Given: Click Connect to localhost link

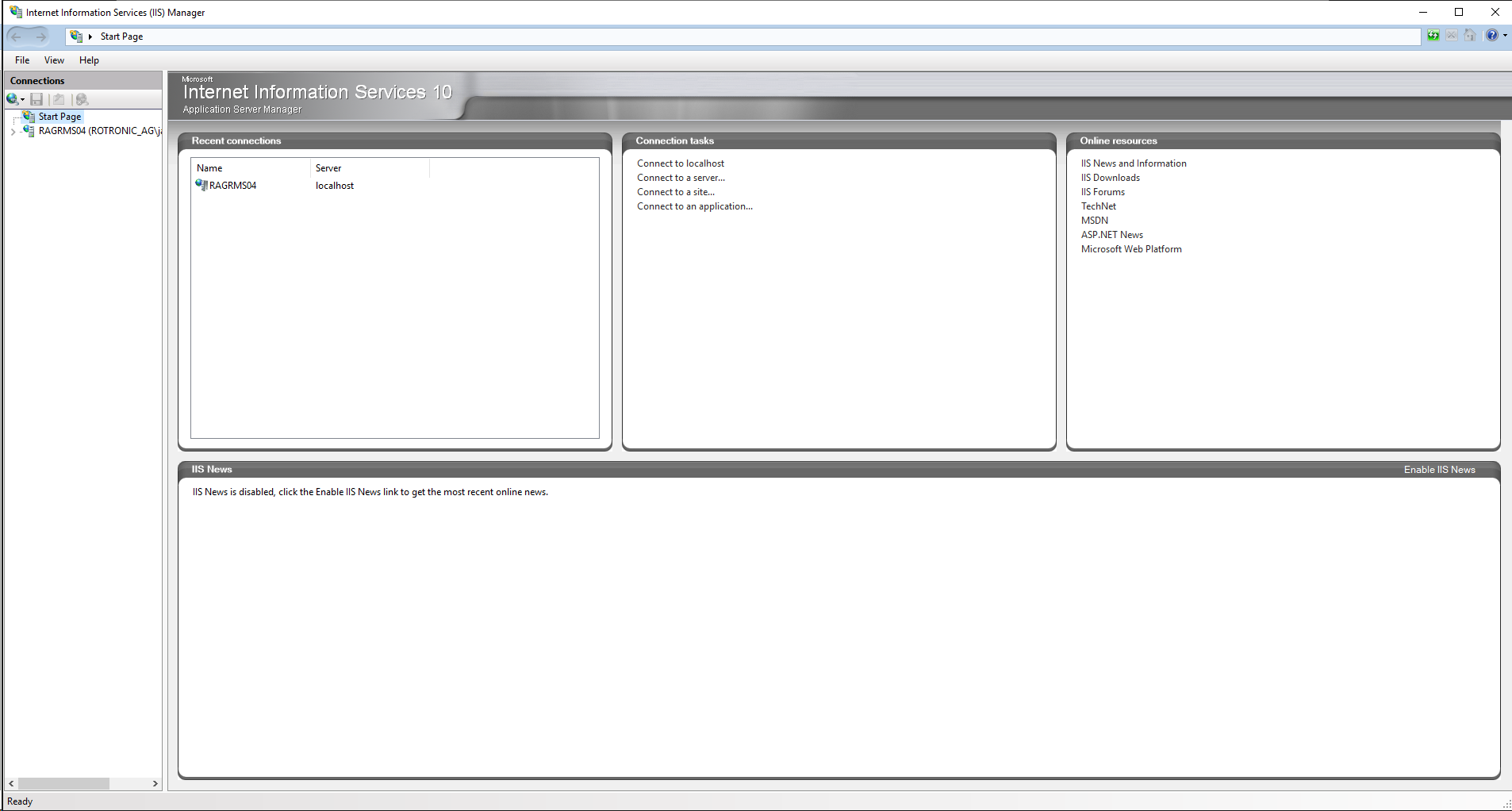Looking at the screenshot, I should click(681, 163).
